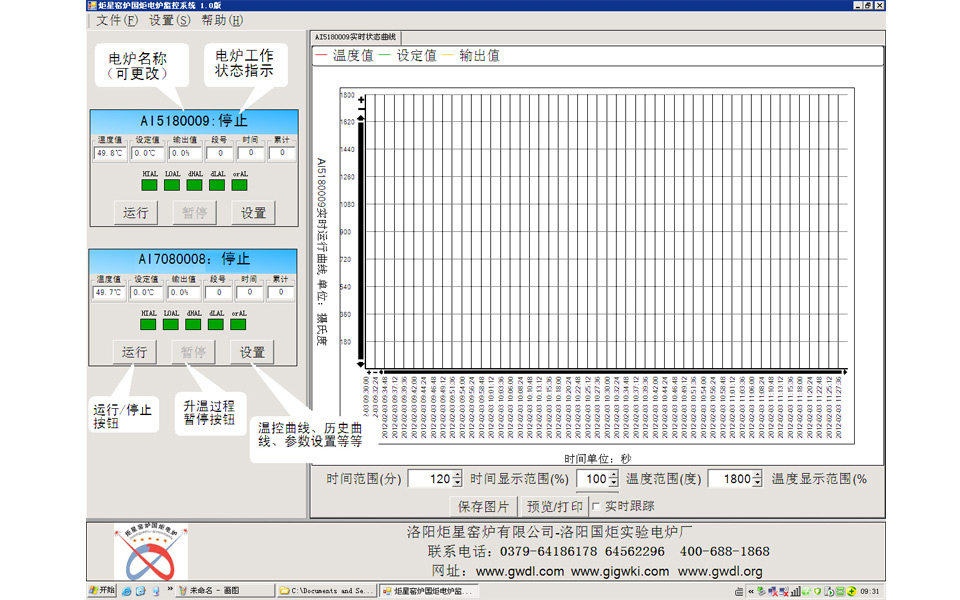Click the company logo image
This screenshot has height=600, width=960.
tap(150, 552)
